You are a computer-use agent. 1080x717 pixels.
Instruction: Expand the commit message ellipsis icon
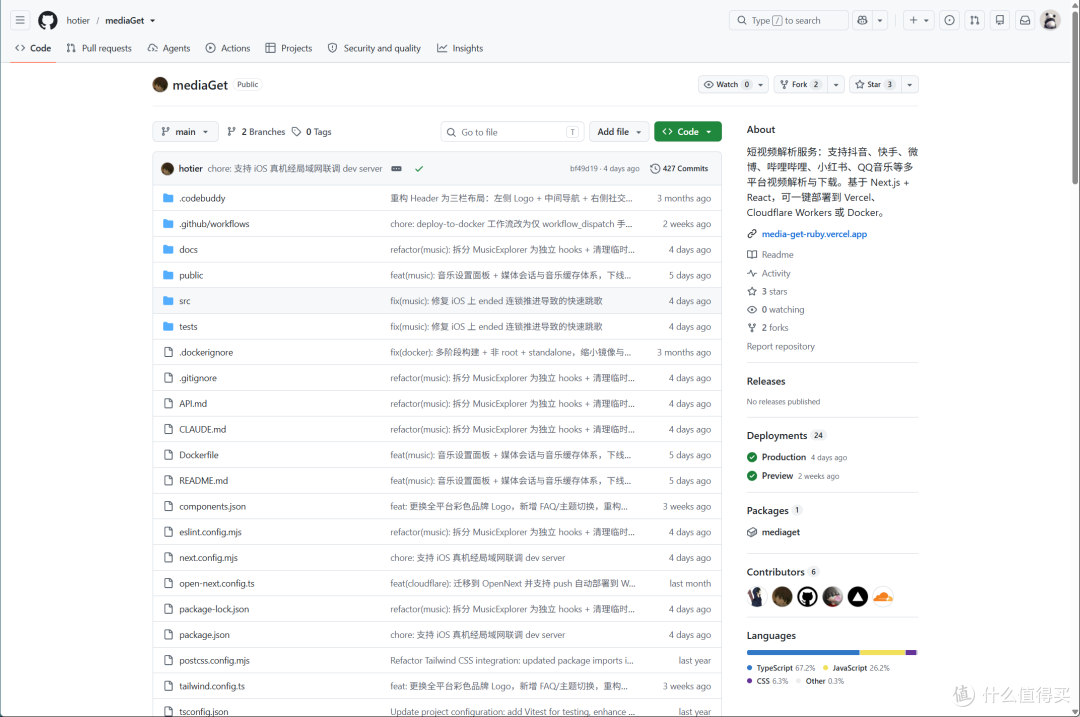click(x=396, y=169)
